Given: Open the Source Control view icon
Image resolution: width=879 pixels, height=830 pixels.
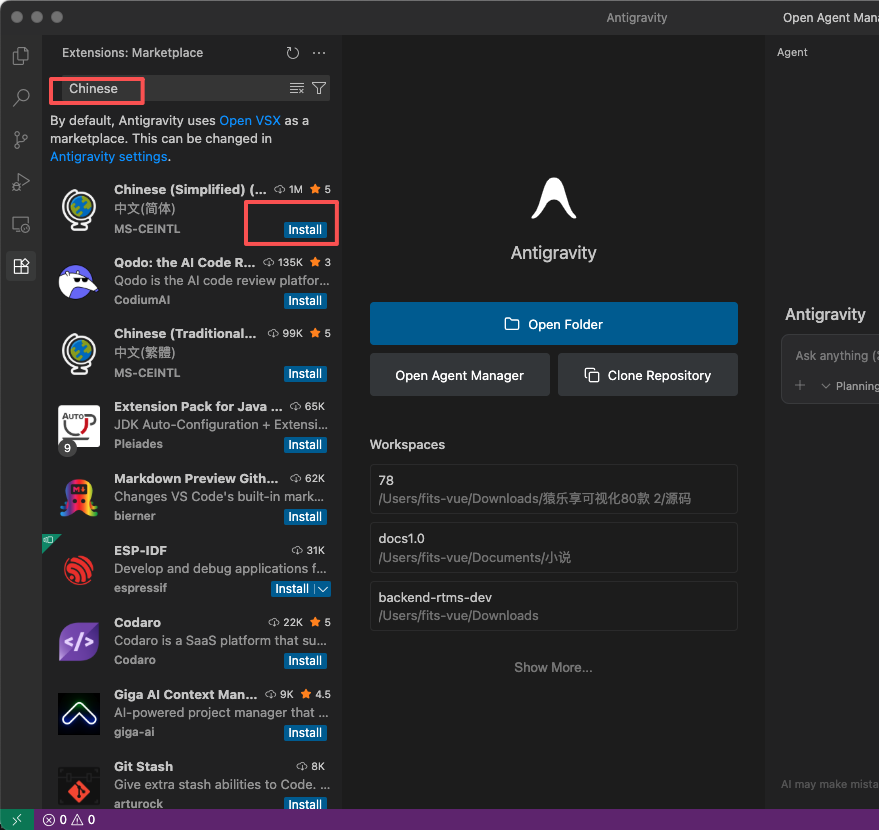Looking at the screenshot, I should click(x=21, y=140).
